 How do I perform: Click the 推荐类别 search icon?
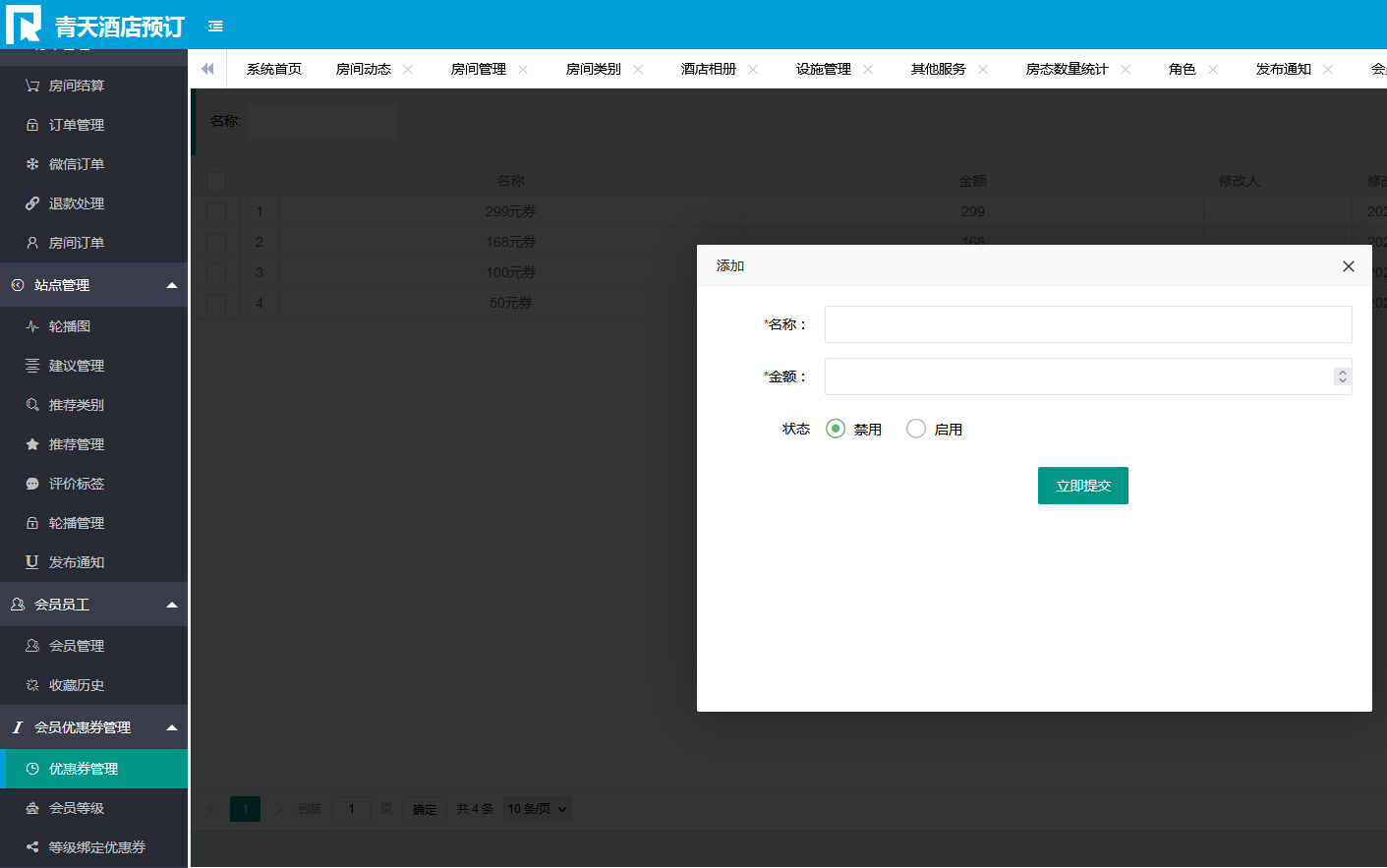click(x=32, y=405)
